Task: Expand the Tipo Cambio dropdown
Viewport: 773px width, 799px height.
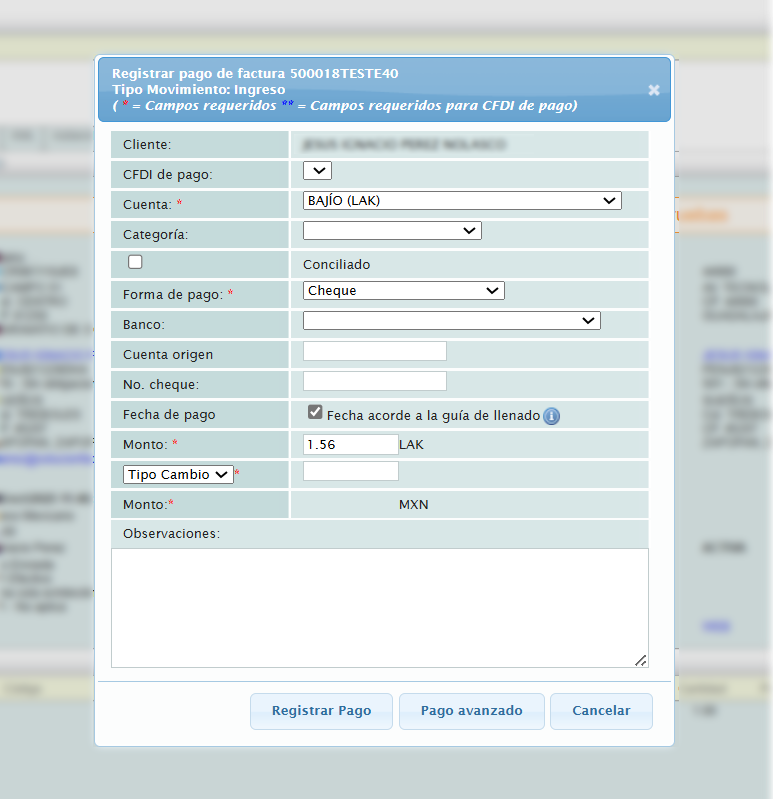Action: pyautogui.click(x=178, y=475)
